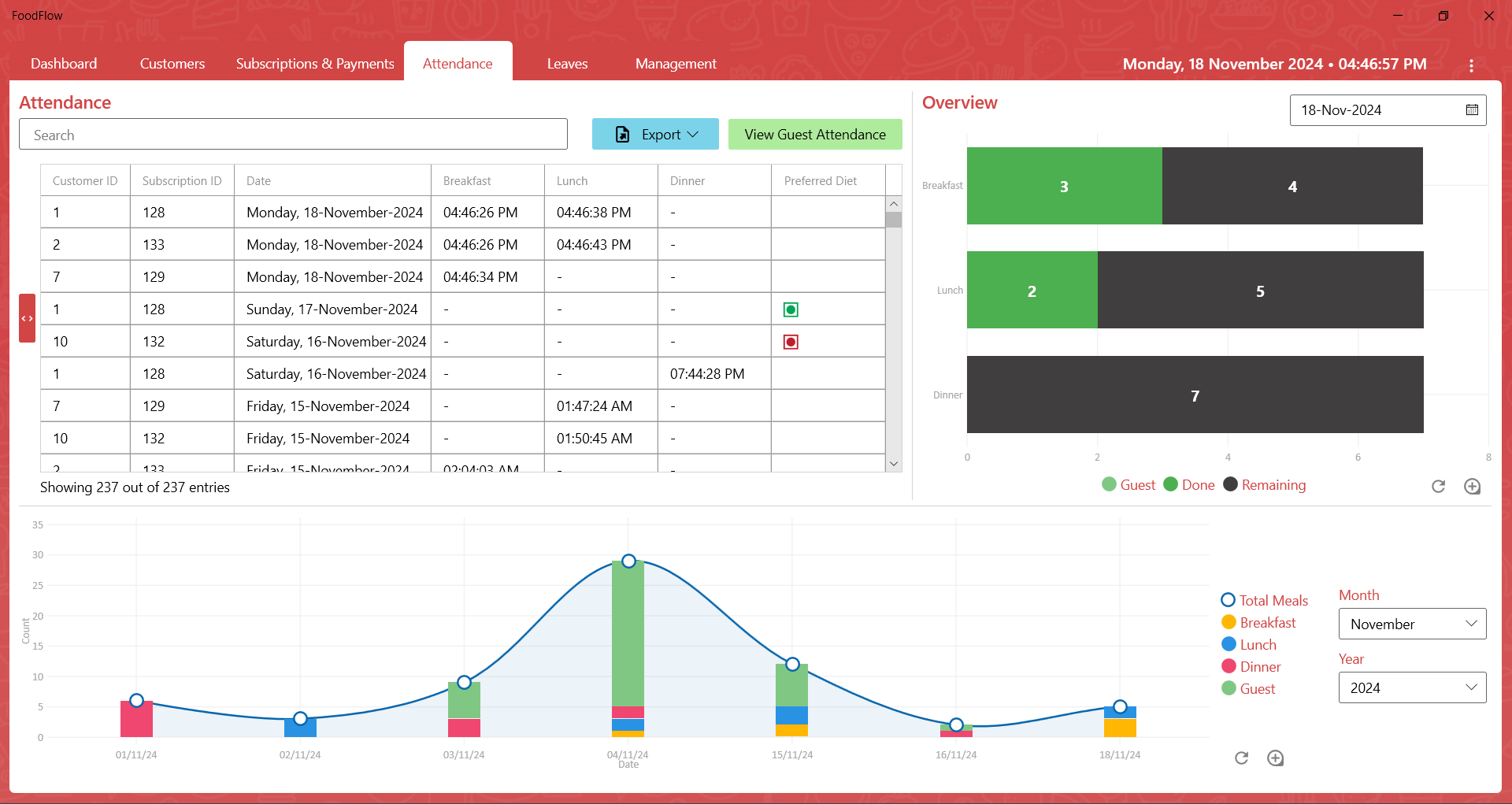This screenshot has height=804, width=1512.
Task: Click the 15/11/24 total meals data point
Action: (x=792, y=664)
